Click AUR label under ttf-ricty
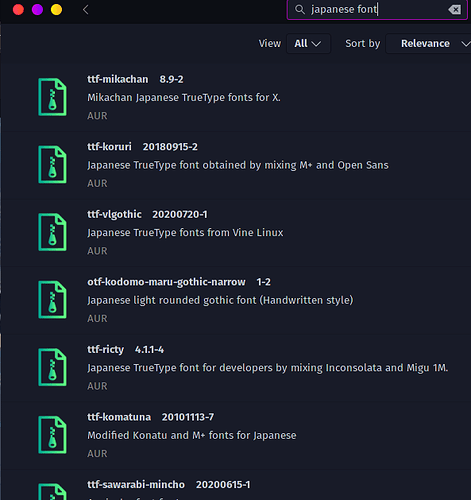Image resolution: width=471 pixels, height=500 pixels. pos(97,386)
